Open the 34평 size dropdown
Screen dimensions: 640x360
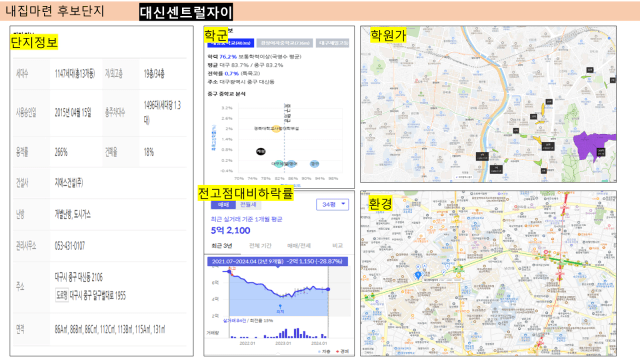tap(333, 204)
